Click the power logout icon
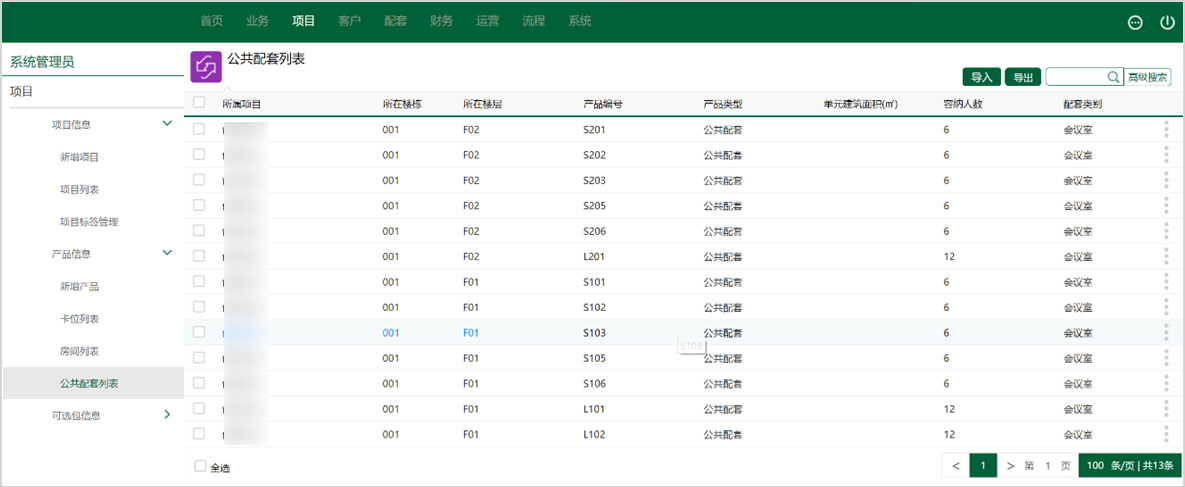This screenshot has height=487, width=1185. click(x=1167, y=23)
